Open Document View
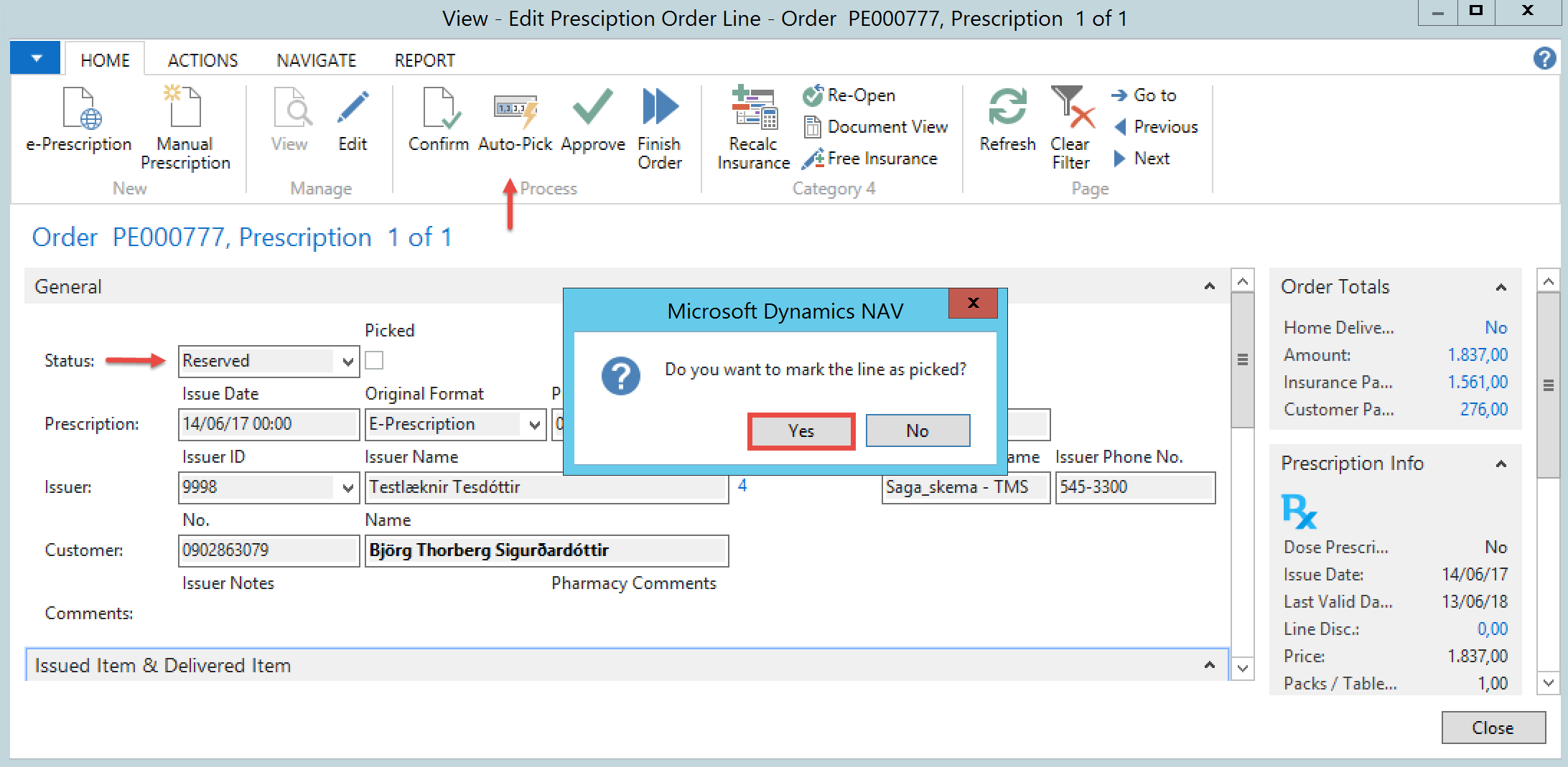The image size is (1568, 767). coord(876,127)
